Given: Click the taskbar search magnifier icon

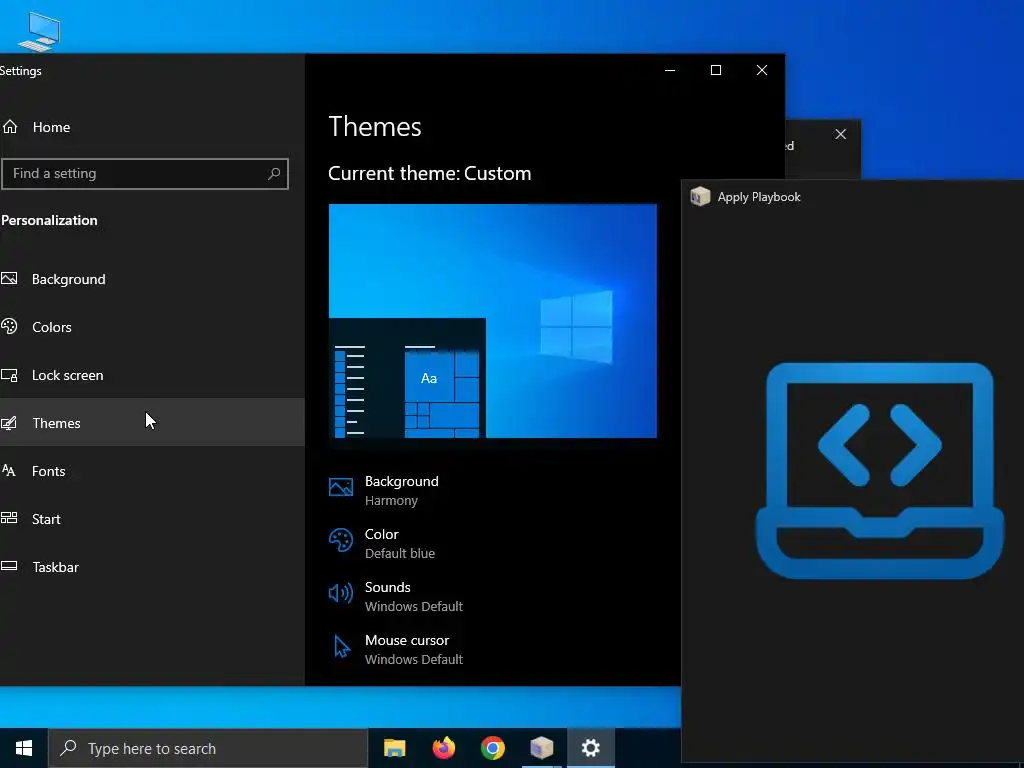Looking at the screenshot, I should pyautogui.click(x=68, y=748).
